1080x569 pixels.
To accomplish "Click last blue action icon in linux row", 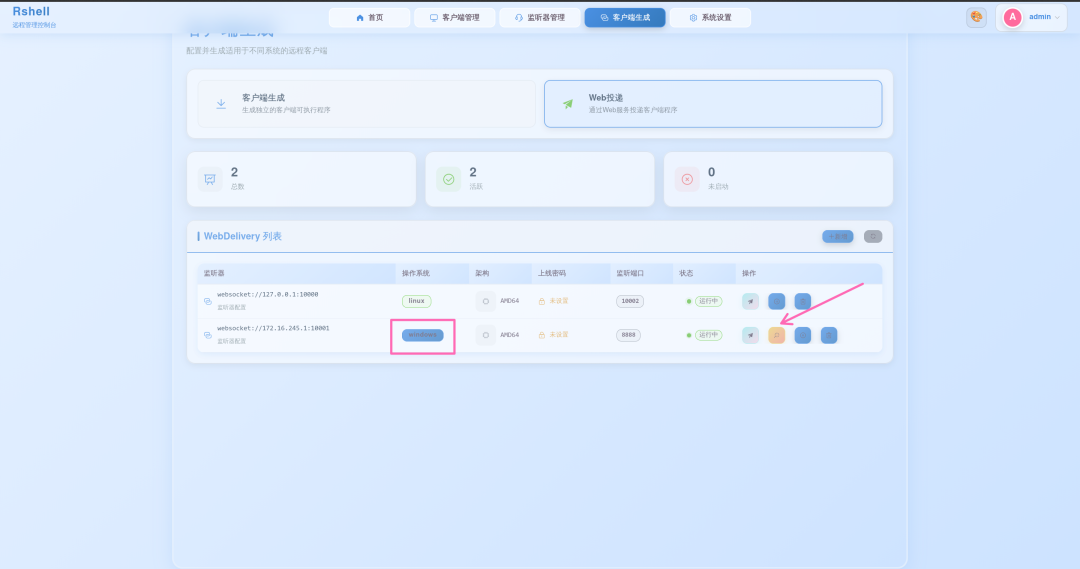I will [802, 301].
